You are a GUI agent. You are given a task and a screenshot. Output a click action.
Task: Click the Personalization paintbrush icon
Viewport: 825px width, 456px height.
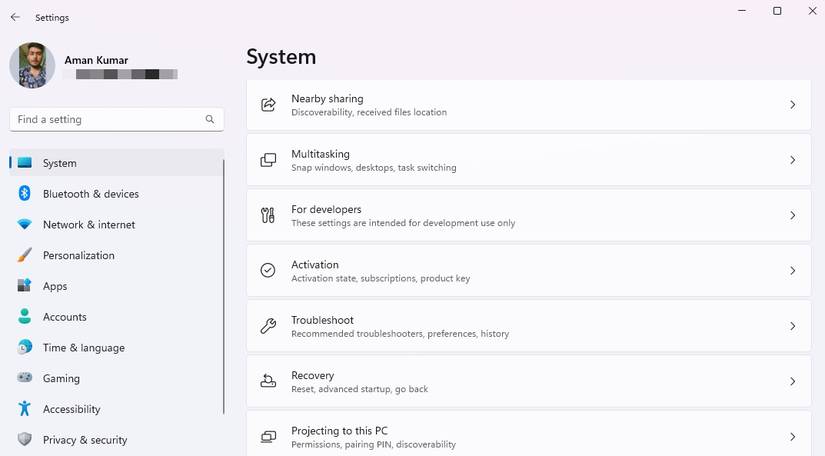point(24,256)
